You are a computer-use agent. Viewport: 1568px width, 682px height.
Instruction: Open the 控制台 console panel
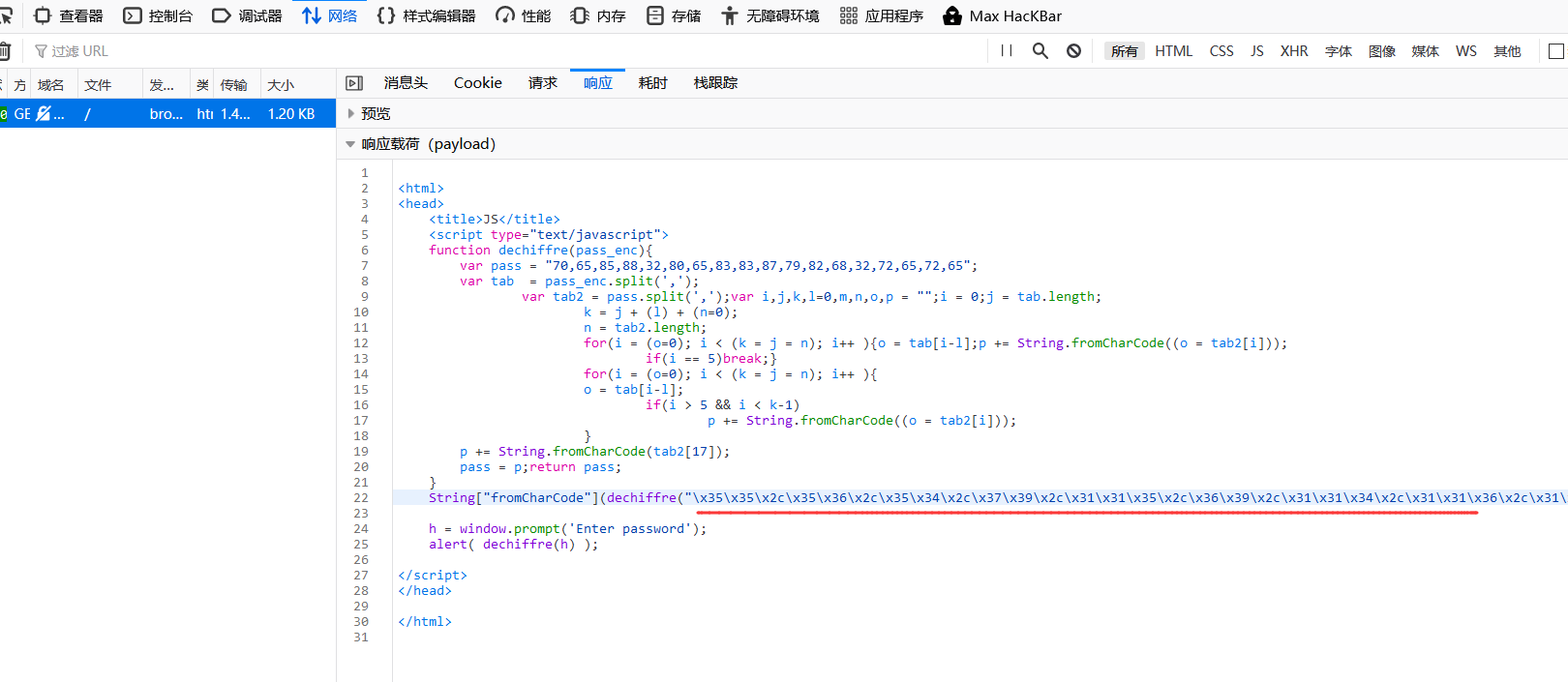click(x=158, y=15)
